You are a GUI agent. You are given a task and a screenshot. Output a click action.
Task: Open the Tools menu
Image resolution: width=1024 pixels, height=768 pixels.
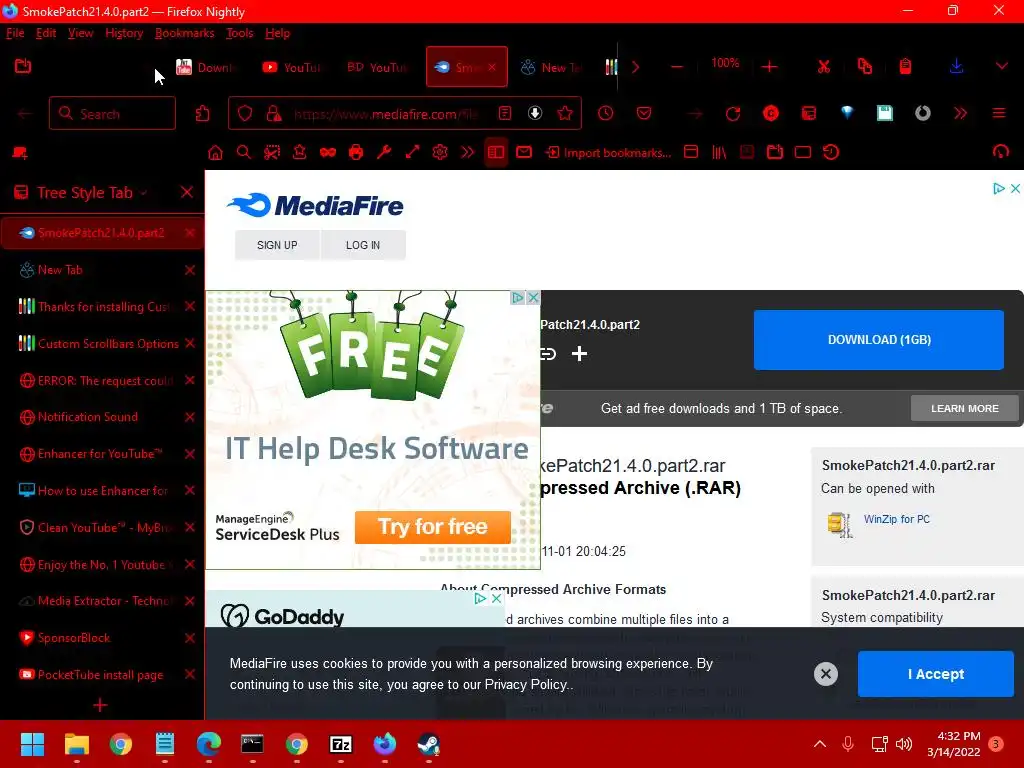point(240,33)
